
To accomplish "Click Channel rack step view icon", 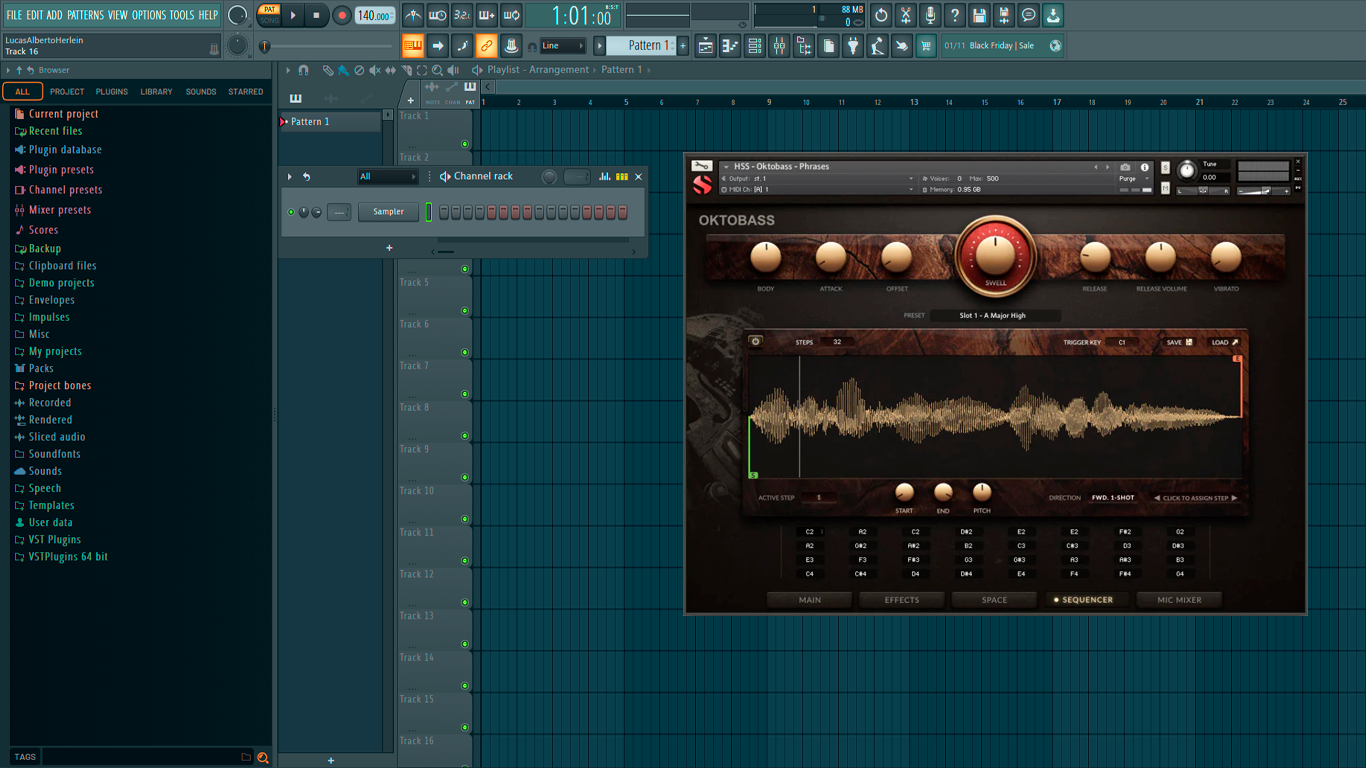I will pyautogui.click(x=622, y=177).
